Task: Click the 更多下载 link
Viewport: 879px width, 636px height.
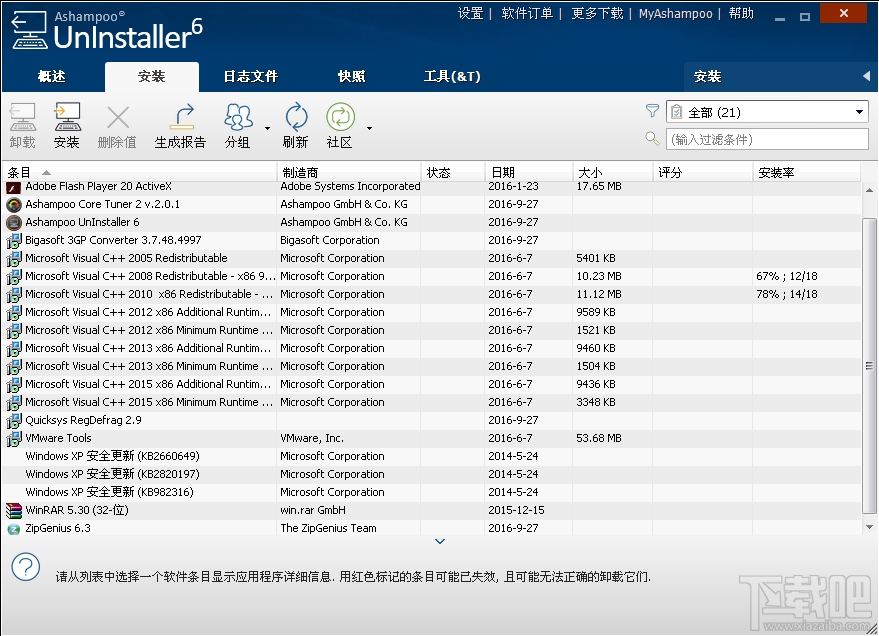Action: pos(597,13)
